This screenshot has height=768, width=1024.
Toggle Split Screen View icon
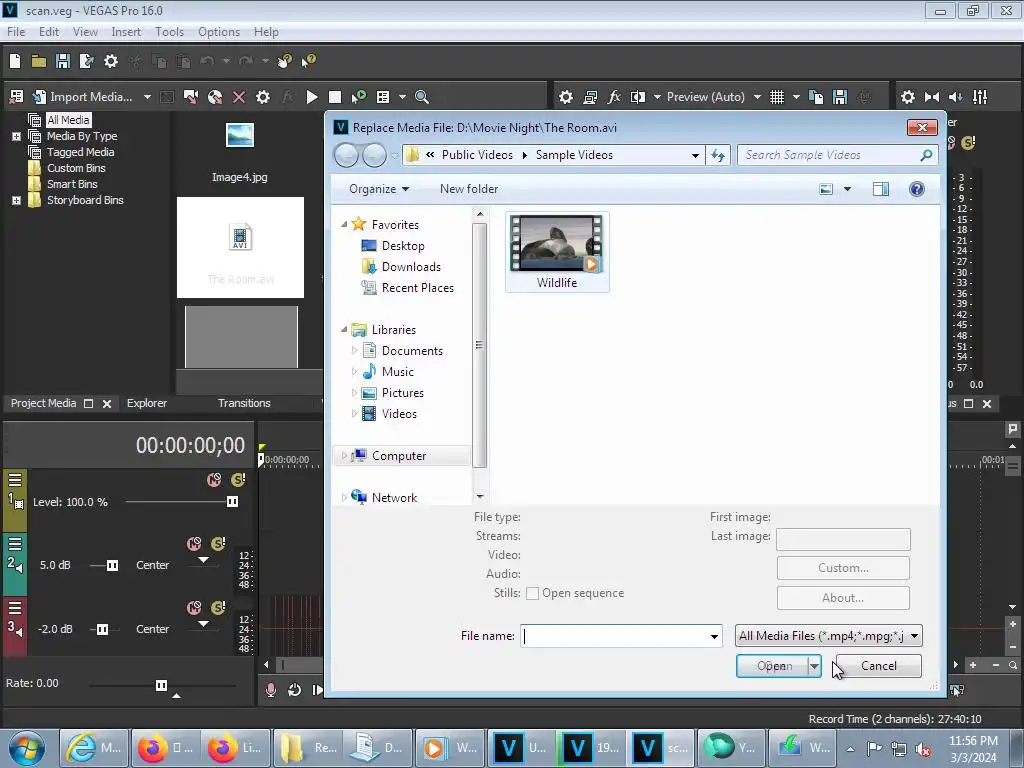coord(638,97)
